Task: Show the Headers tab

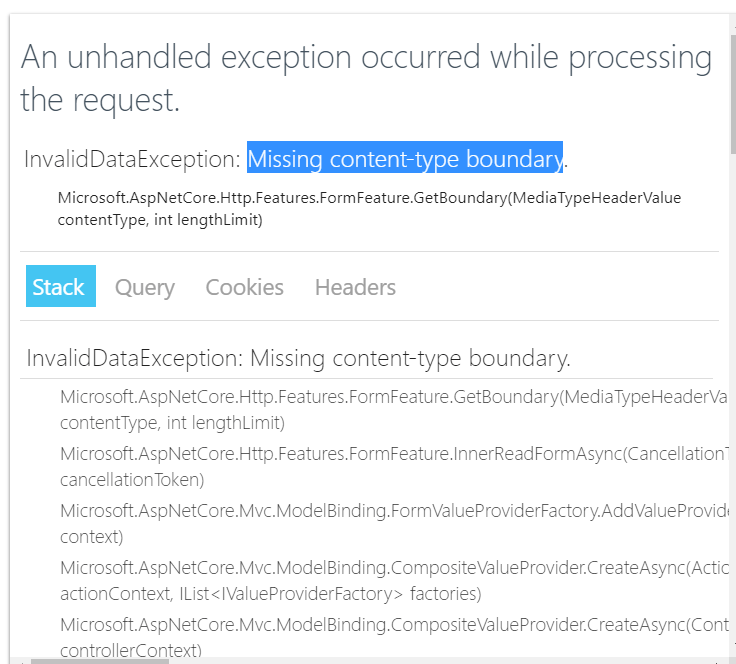Action: 355,287
